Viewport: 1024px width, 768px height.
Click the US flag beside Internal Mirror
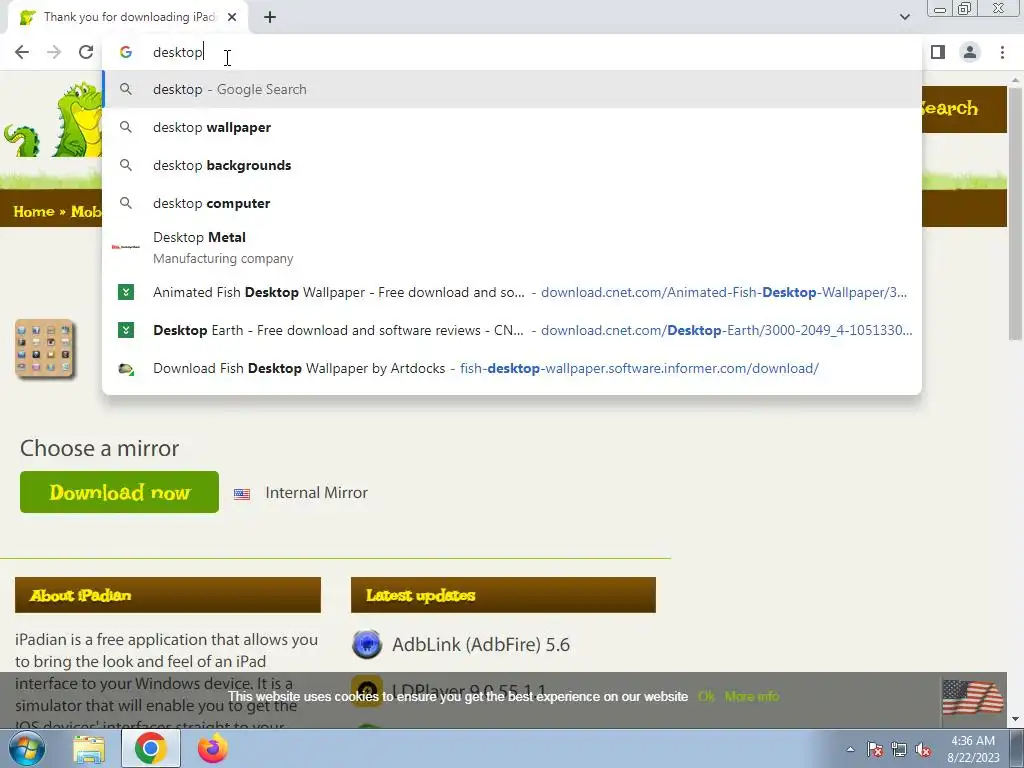(x=242, y=494)
